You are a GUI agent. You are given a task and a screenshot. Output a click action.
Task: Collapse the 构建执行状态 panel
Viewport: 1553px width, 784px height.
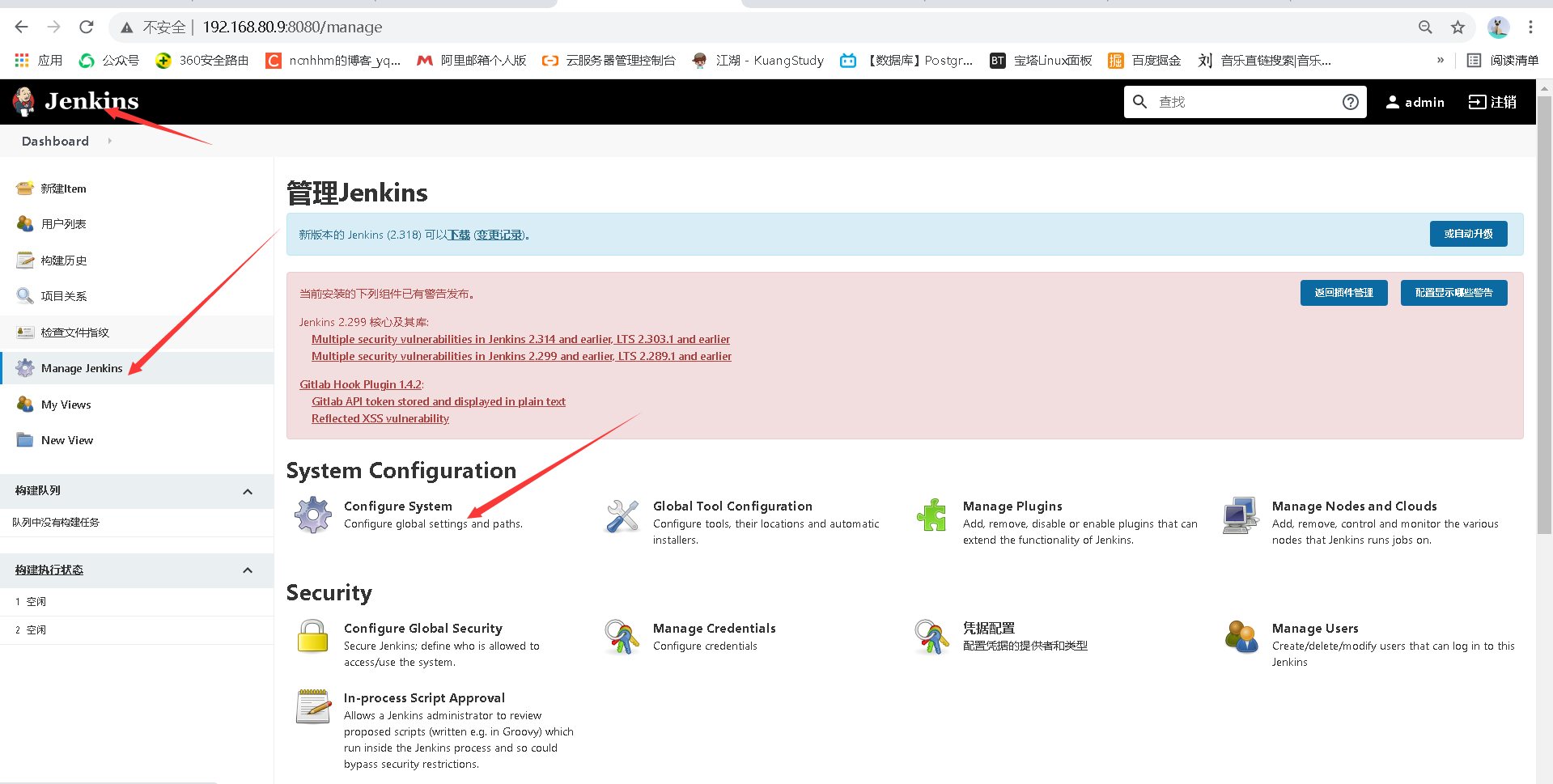(248, 570)
